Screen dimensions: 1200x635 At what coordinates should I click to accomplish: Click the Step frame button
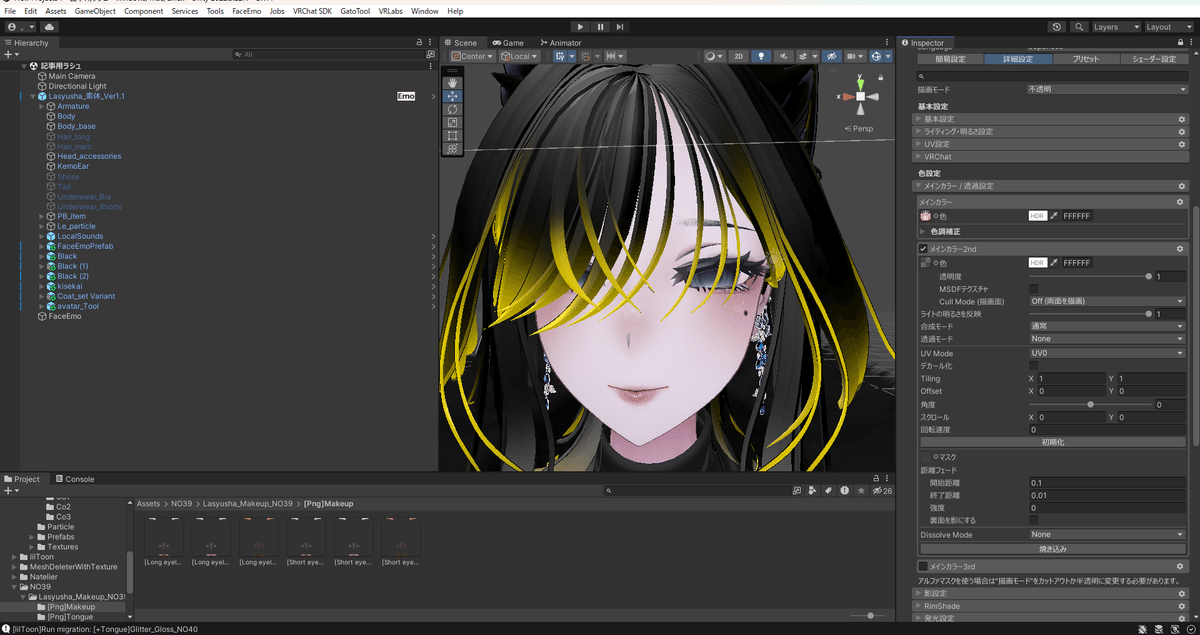pyautogui.click(x=620, y=27)
